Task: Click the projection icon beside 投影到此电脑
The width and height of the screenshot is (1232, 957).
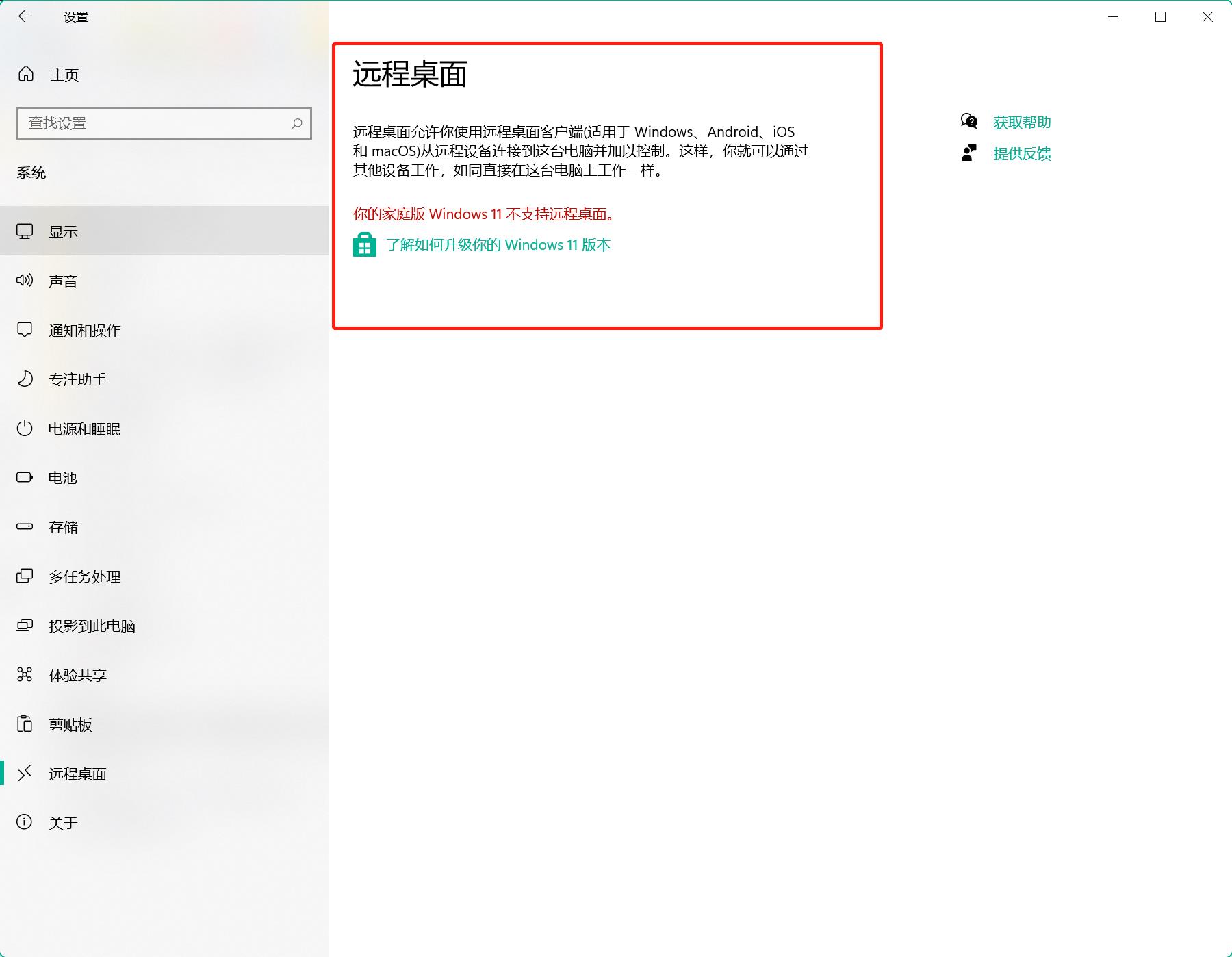Action: pos(25,625)
